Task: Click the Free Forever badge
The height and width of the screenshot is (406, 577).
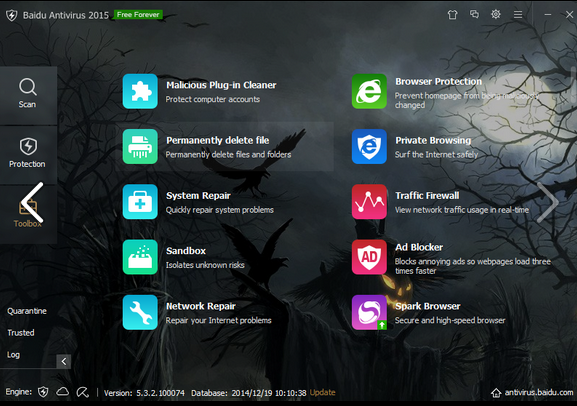Action: pyautogui.click(x=138, y=14)
